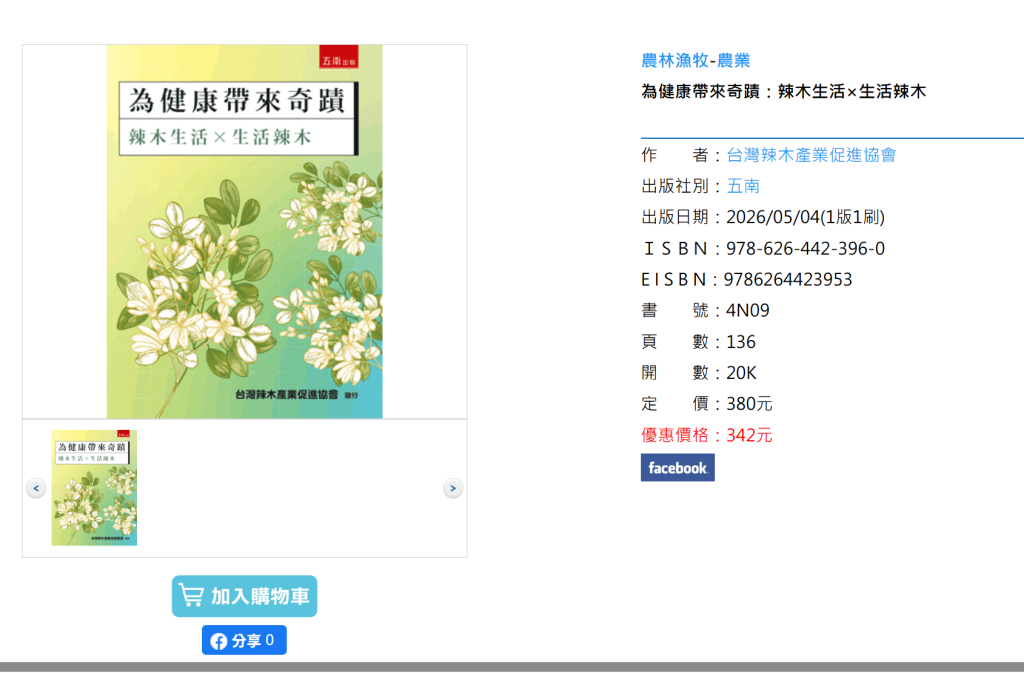
Task: Open the dark blue facebook badge link
Action: (x=677, y=467)
